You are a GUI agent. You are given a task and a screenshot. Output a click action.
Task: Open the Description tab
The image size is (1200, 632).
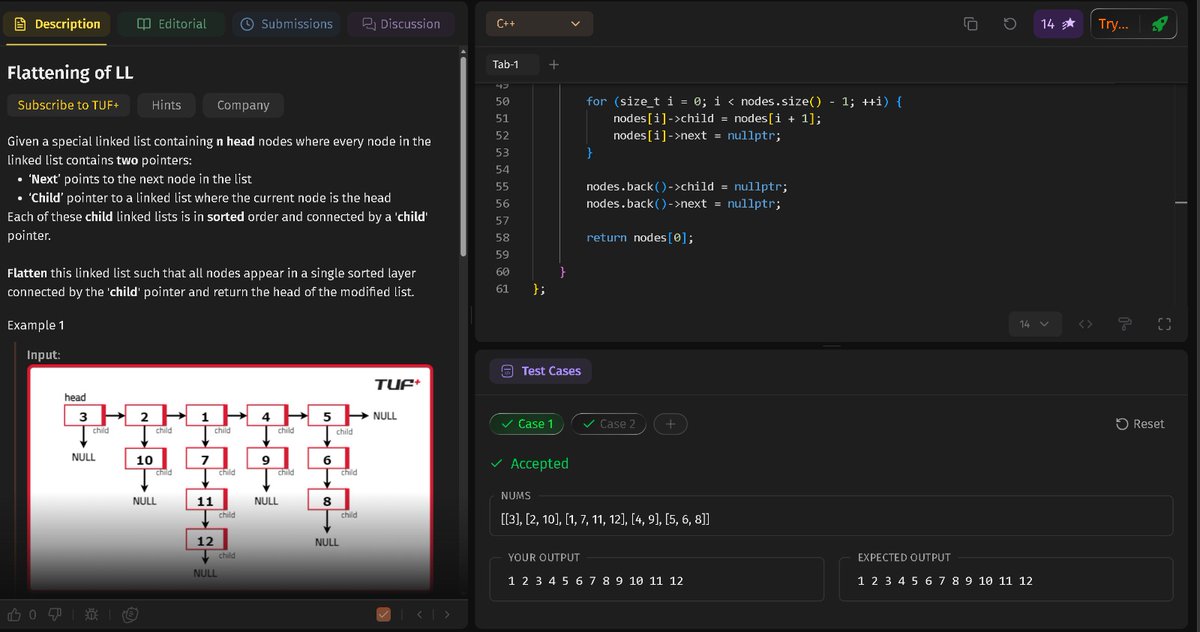pos(57,24)
